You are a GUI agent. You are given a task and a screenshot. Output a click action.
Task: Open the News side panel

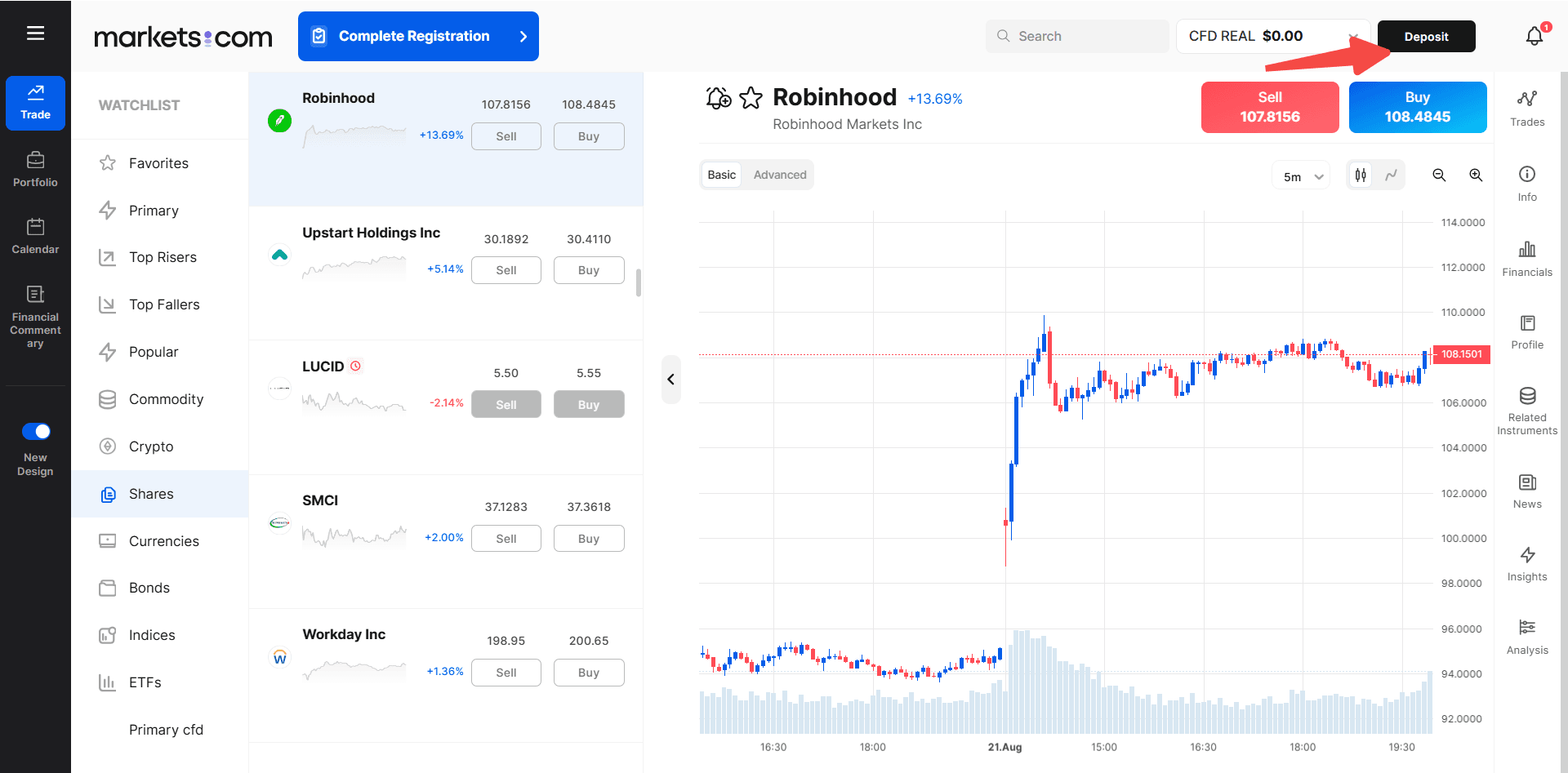pos(1527,491)
